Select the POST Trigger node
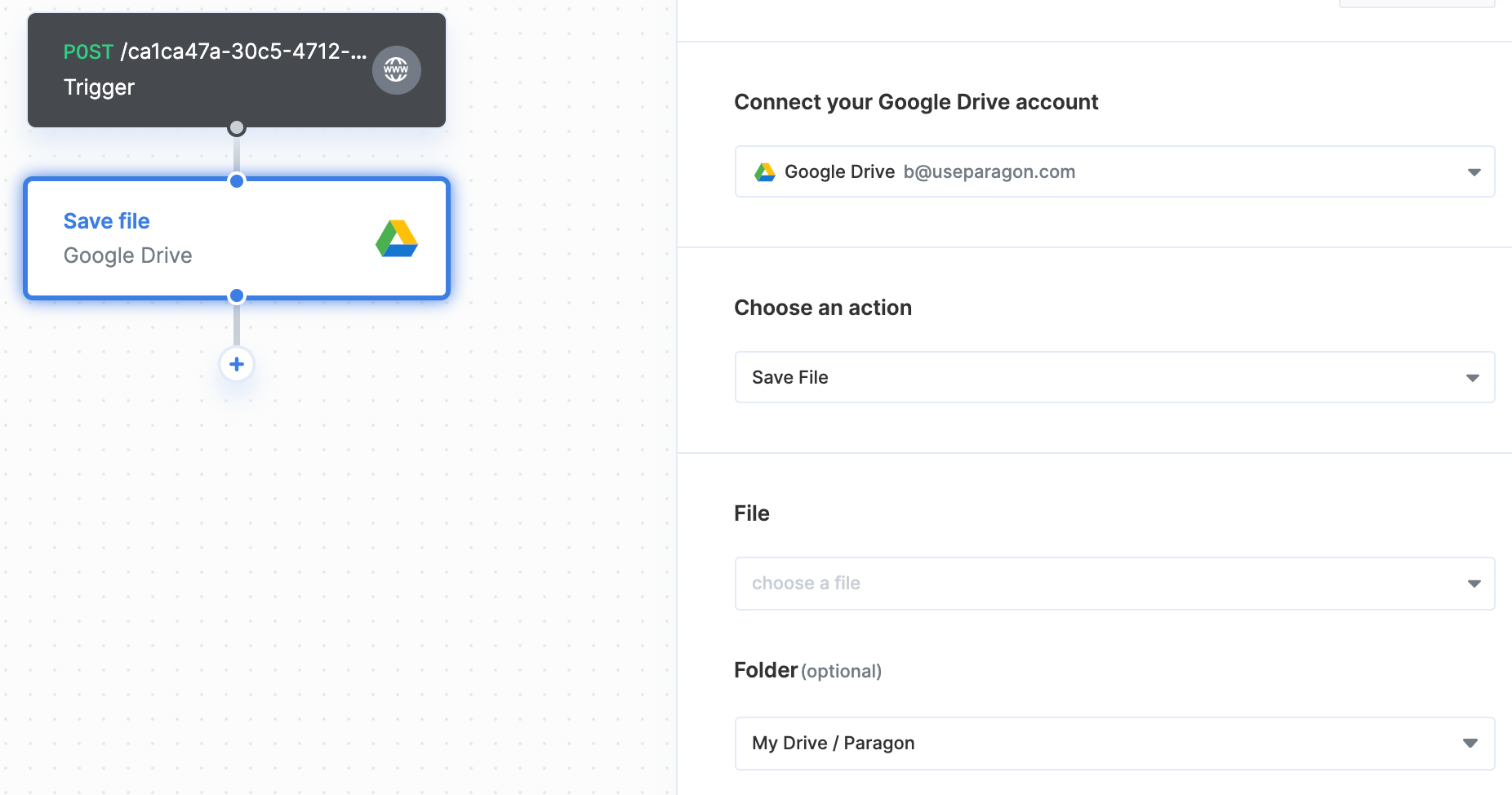Screen dimensions: 1512x795 [237, 70]
